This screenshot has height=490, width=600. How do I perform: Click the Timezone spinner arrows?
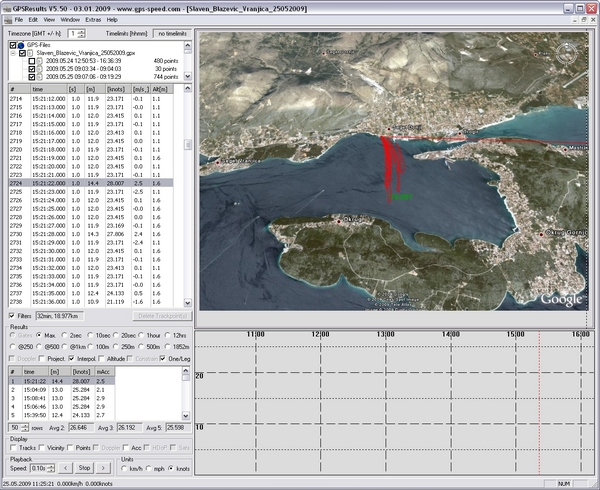tap(82, 34)
